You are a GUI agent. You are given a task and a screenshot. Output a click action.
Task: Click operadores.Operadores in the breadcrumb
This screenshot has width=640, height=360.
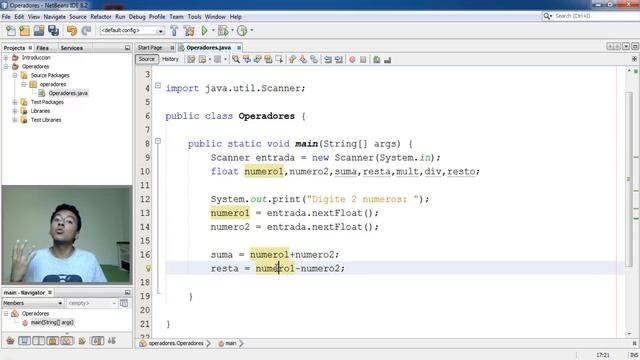click(x=176, y=343)
